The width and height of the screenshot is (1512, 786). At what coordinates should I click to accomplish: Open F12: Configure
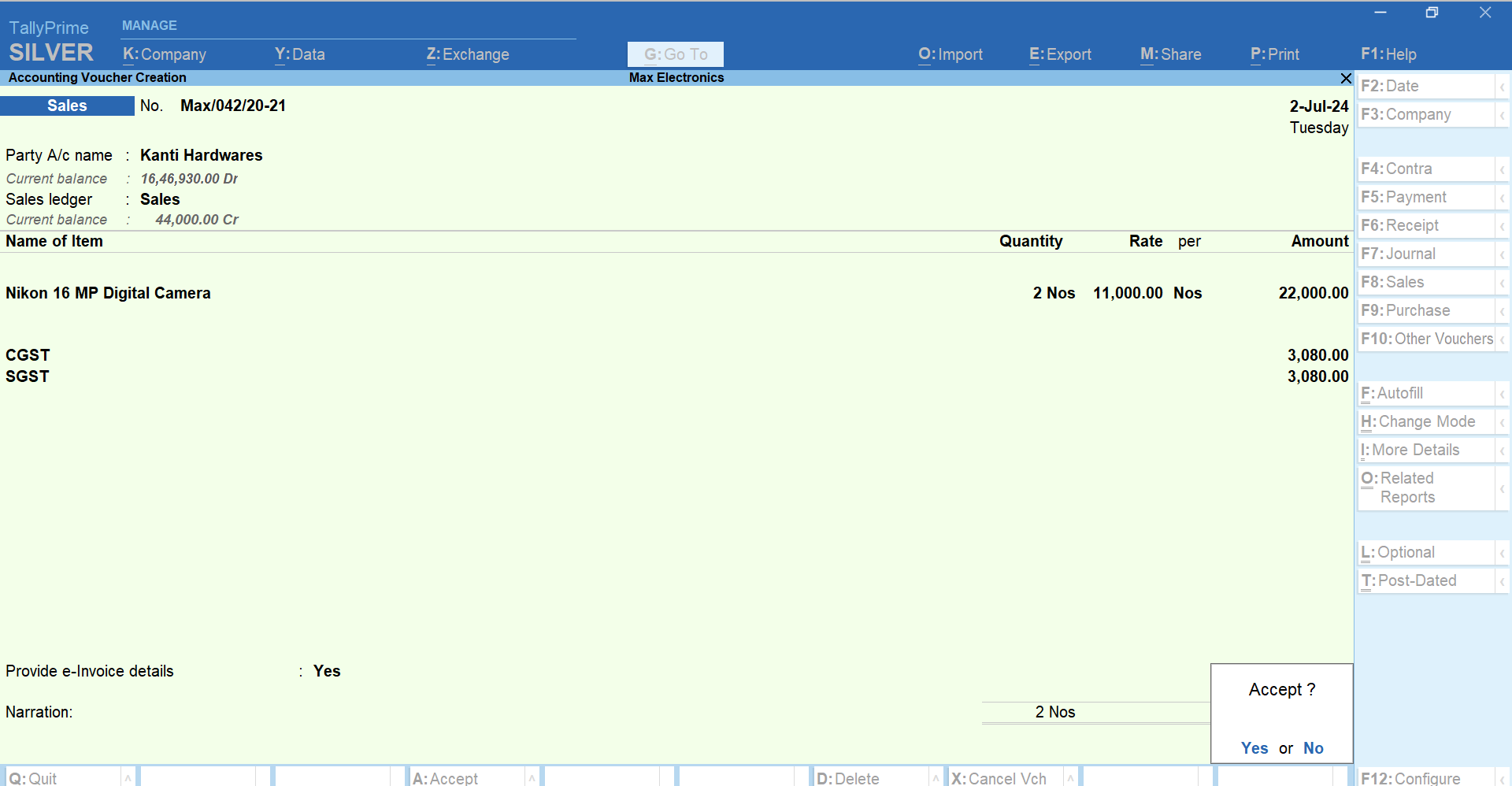click(1426, 777)
